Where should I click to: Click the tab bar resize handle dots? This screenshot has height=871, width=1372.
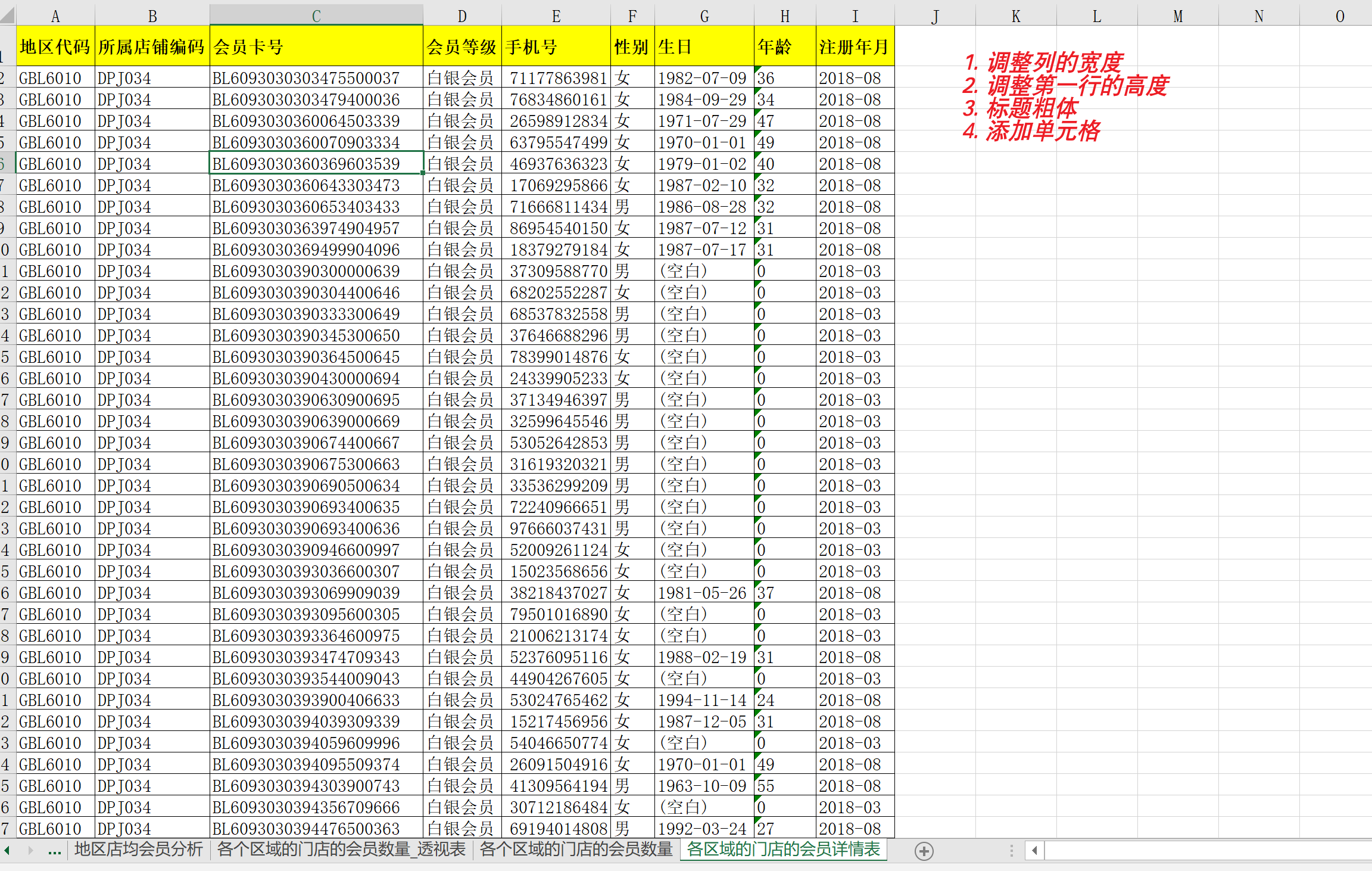(x=1011, y=851)
